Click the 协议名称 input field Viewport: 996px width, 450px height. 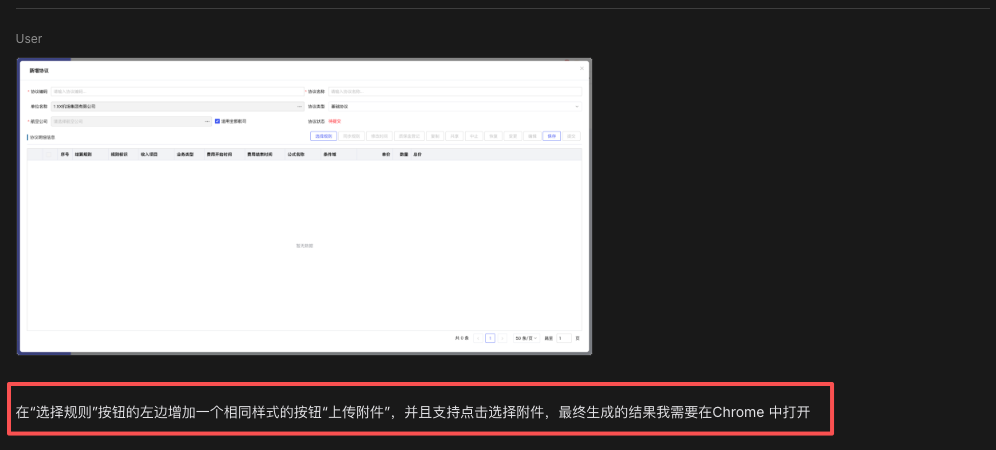pyautogui.click(x=455, y=92)
